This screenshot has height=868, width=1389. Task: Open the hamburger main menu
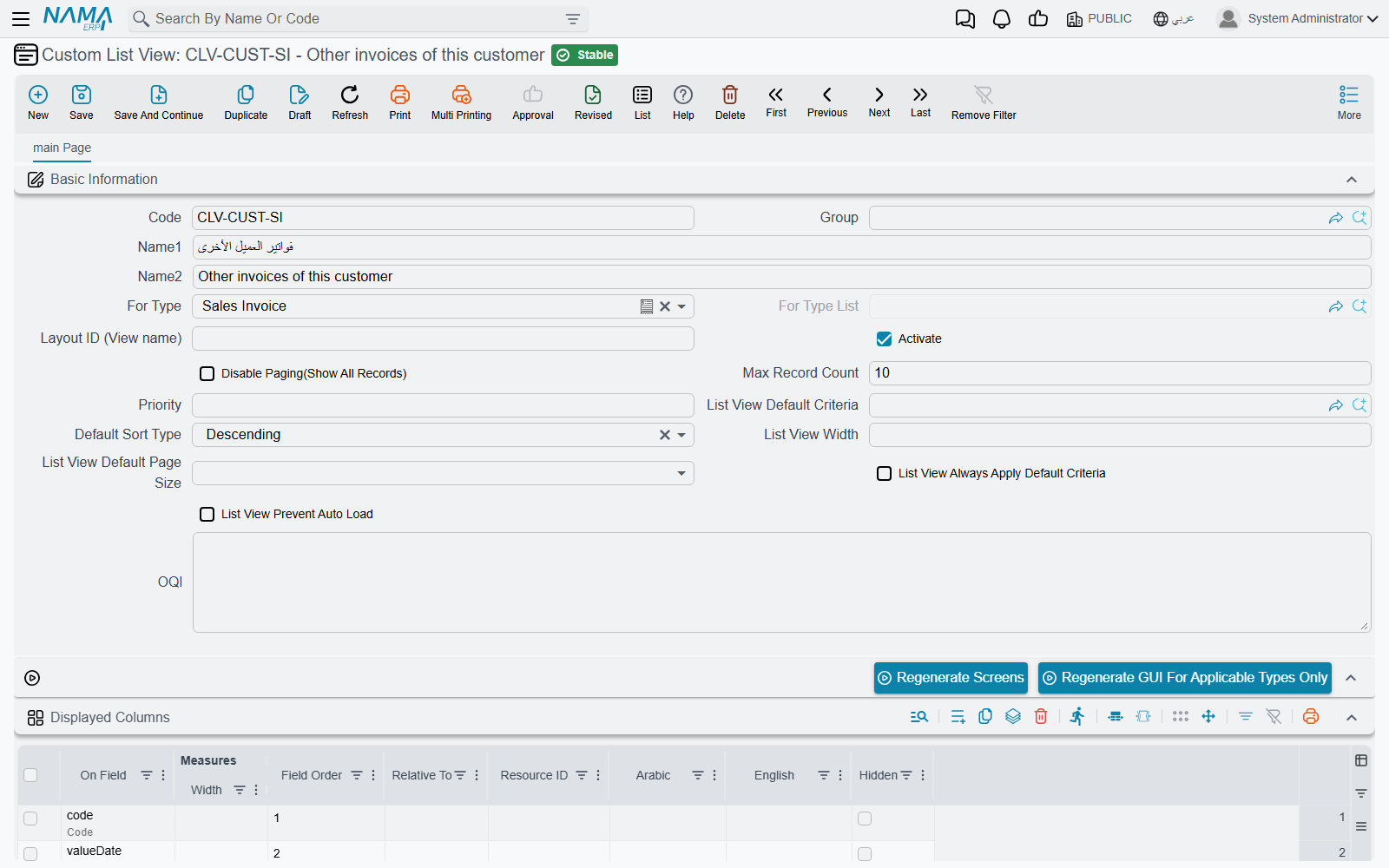pyautogui.click(x=21, y=19)
